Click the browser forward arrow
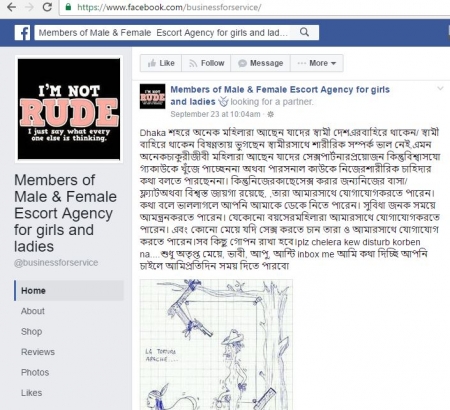The height and width of the screenshot is (410, 450). click(29, 7)
